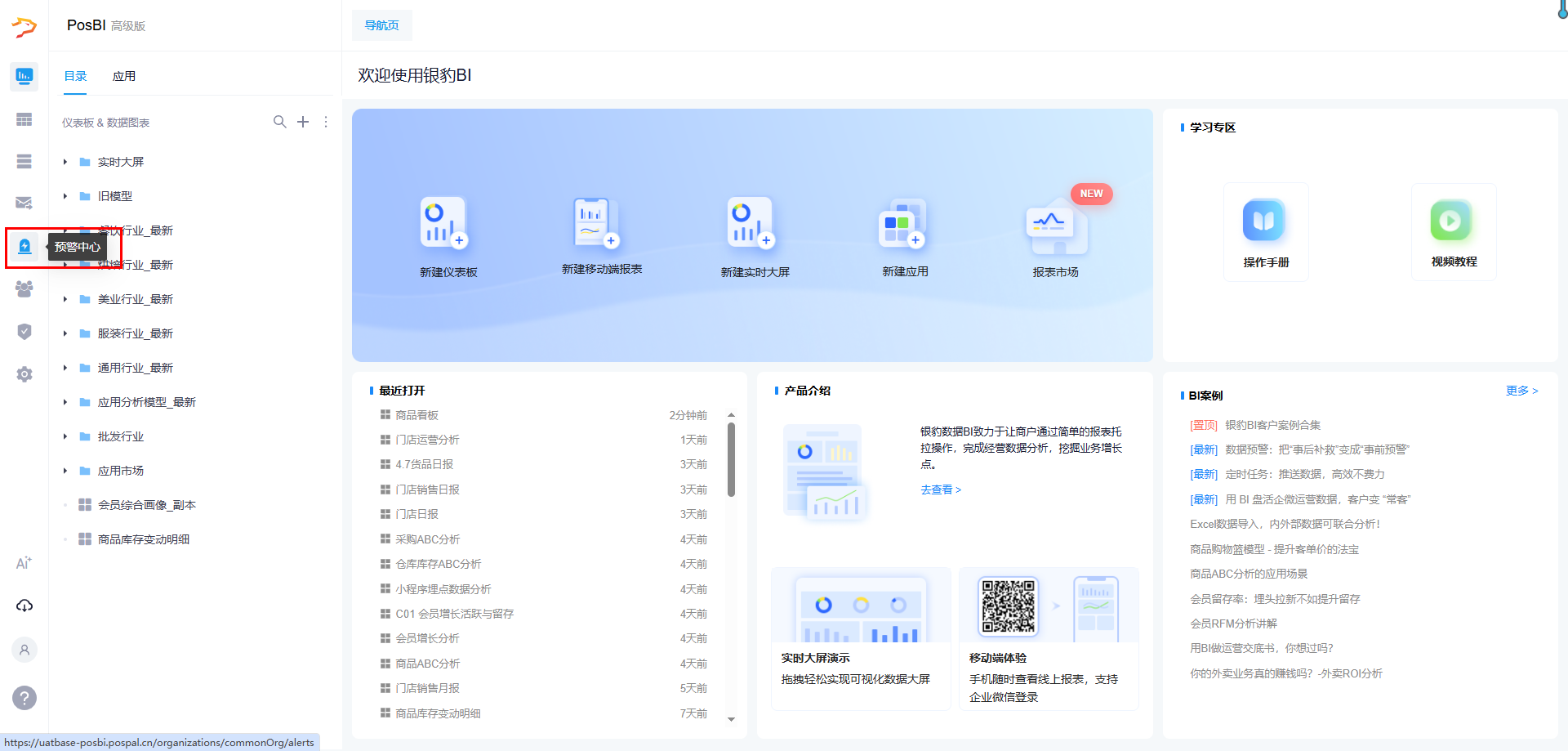Open the search icon above the folder list
This screenshot has height=751, width=1568.
coord(280,122)
